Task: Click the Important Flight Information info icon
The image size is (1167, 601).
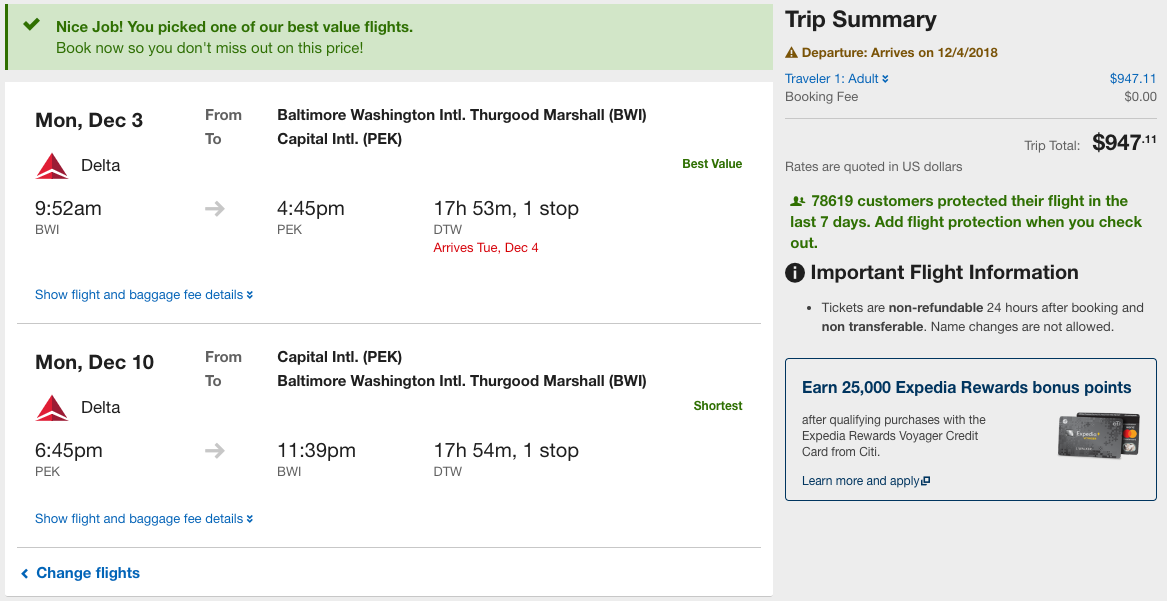Action: tap(795, 273)
